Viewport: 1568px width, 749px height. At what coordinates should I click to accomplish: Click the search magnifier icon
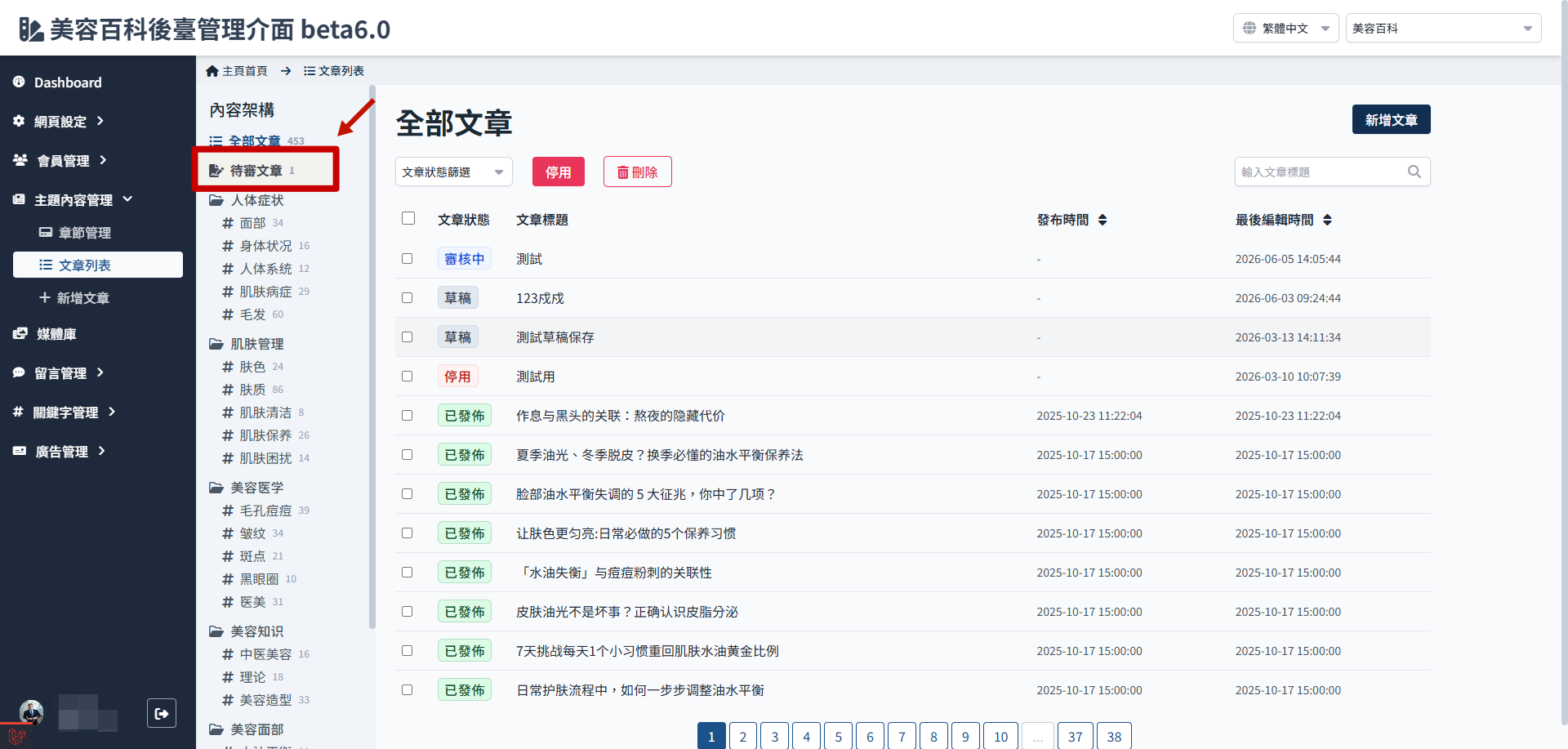tap(1414, 172)
